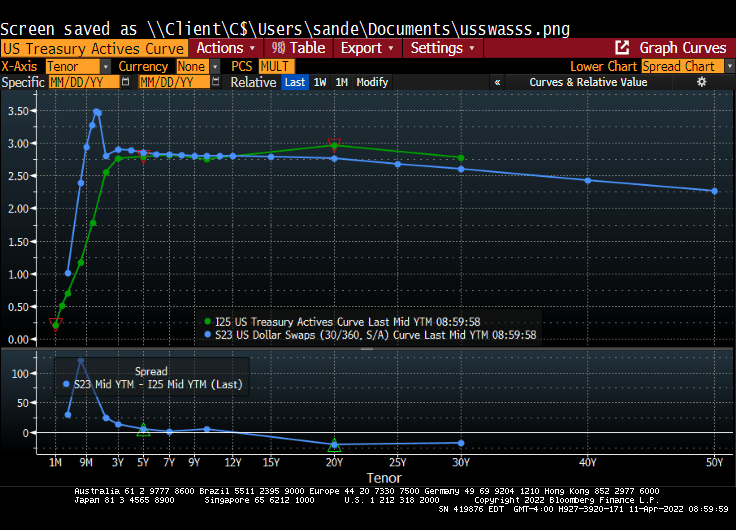Select the 1W relative period
The width and height of the screenshot is (736, 530).
click(x=320, y=82)
